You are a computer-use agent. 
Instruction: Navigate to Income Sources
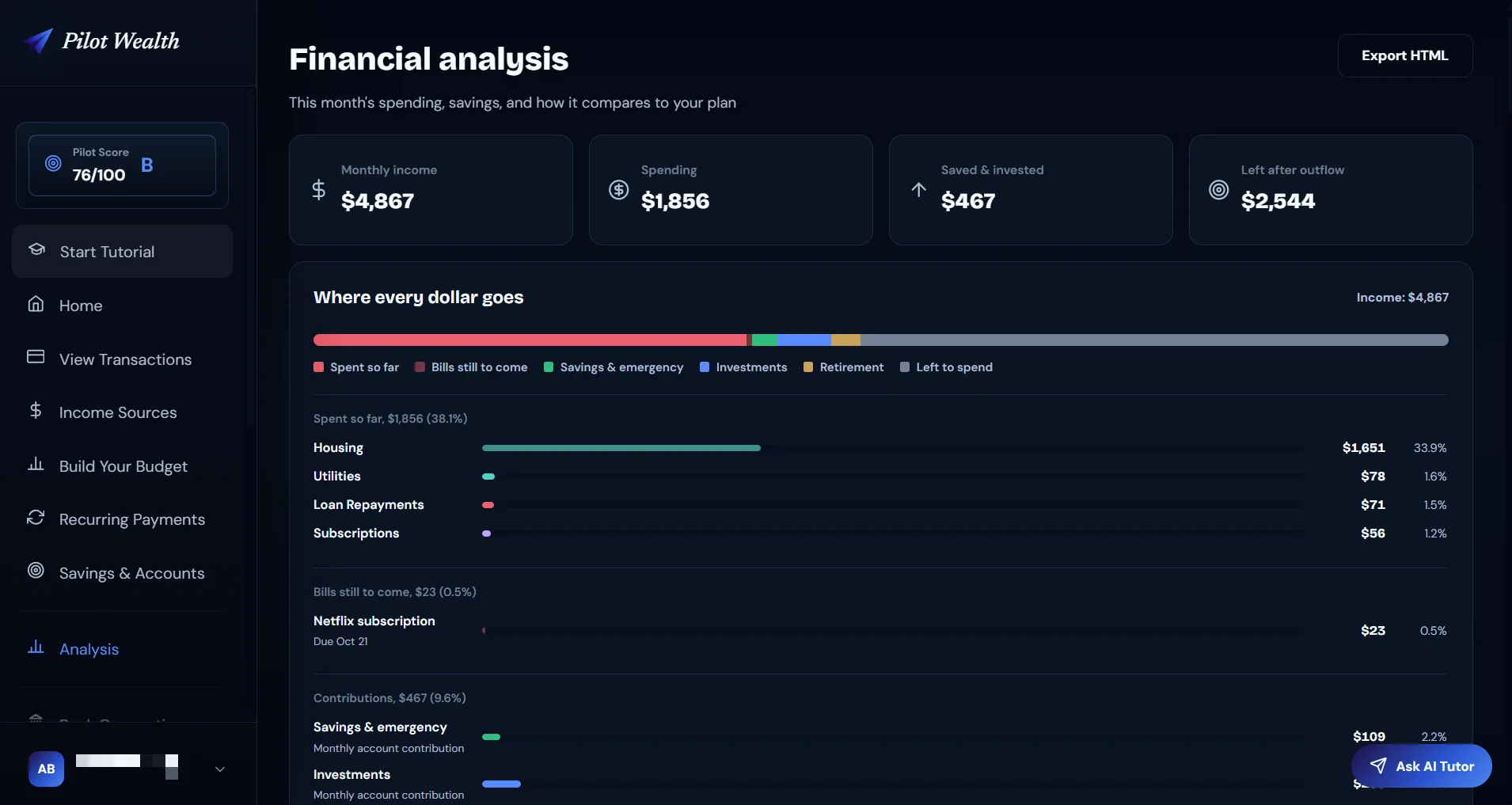click(122, 412)
